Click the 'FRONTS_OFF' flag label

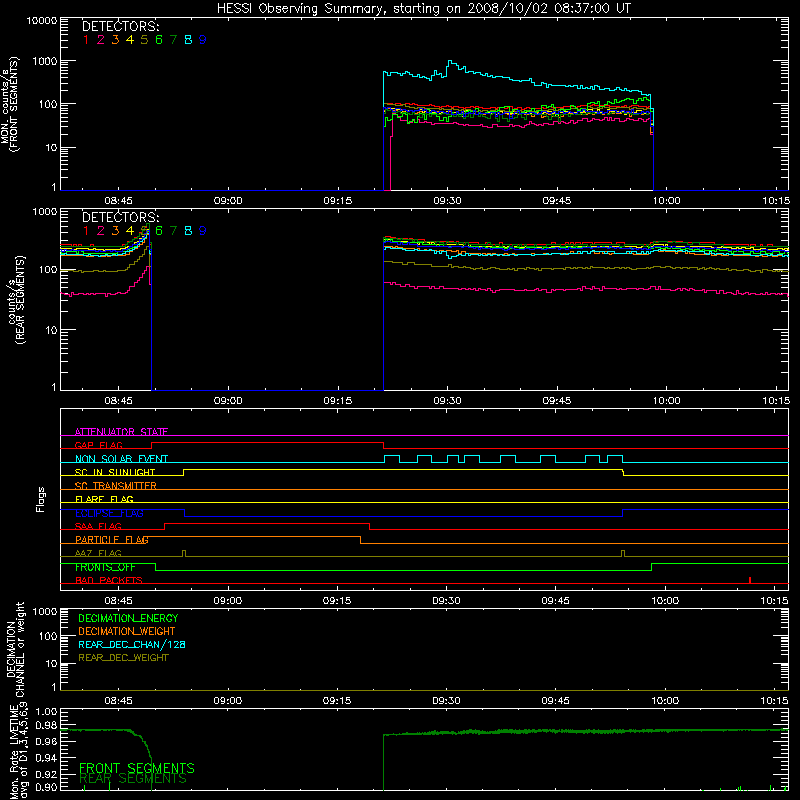pyautogui.click(x=105, y=567)
